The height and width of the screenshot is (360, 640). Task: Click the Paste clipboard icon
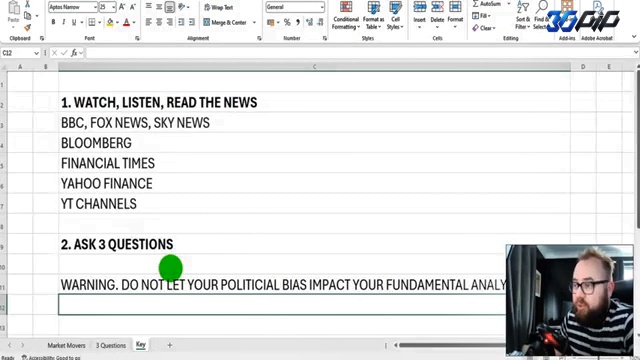(14, 8)
